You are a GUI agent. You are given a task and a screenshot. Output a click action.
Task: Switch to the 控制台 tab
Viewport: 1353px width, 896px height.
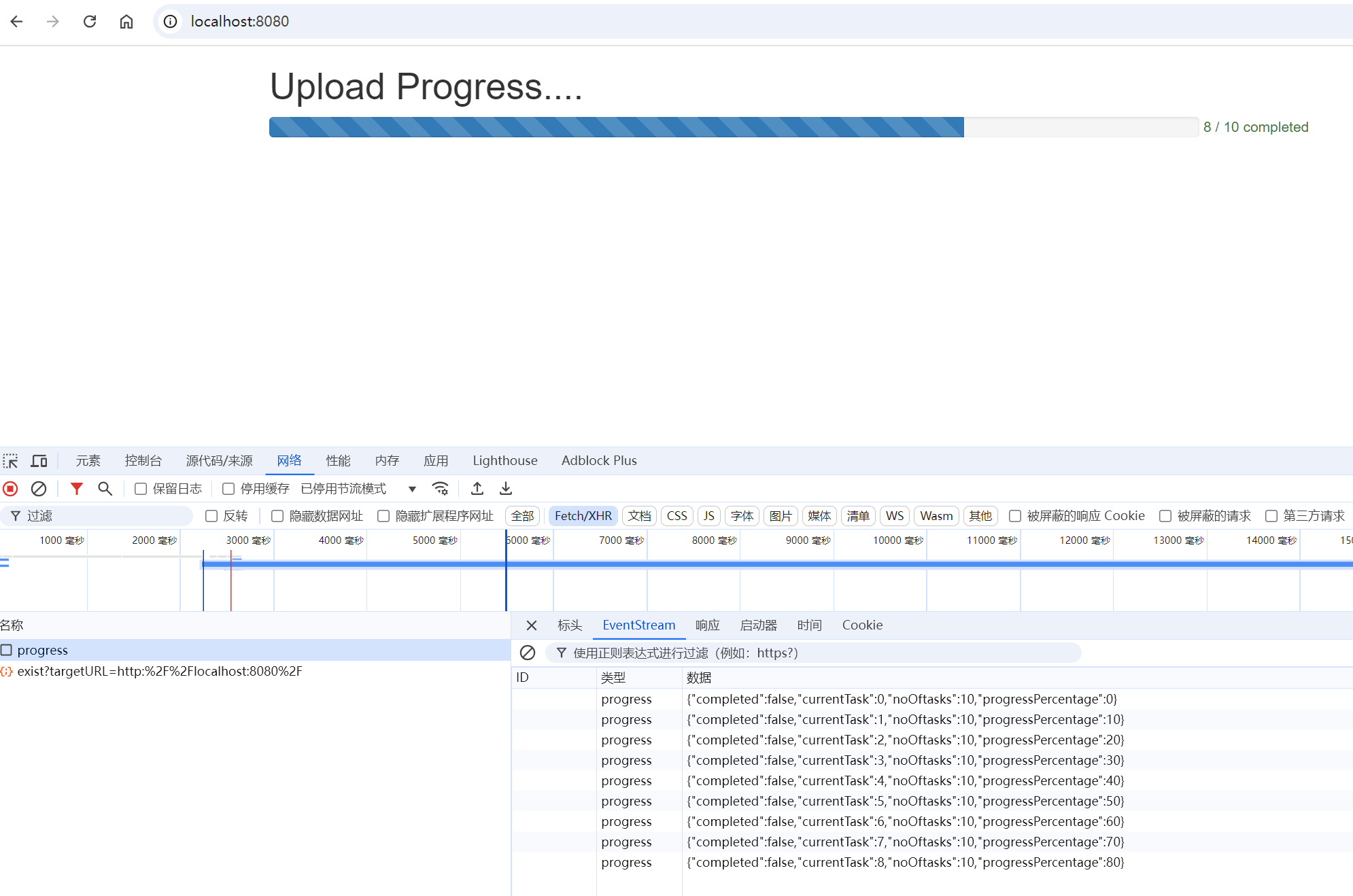pos(143,461)
